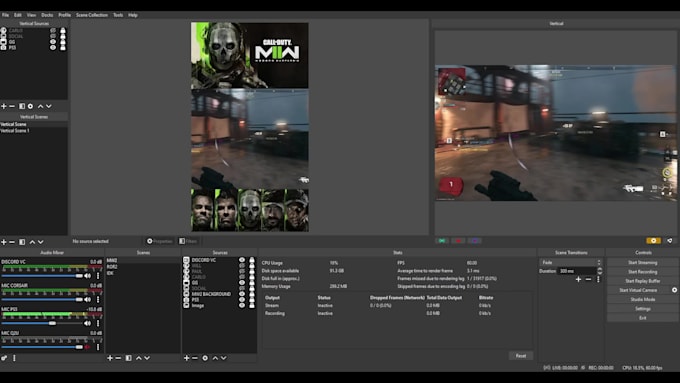Open the Profile menu
The image size is (680, 383).
pyautogui.click(x=64, y=15)
